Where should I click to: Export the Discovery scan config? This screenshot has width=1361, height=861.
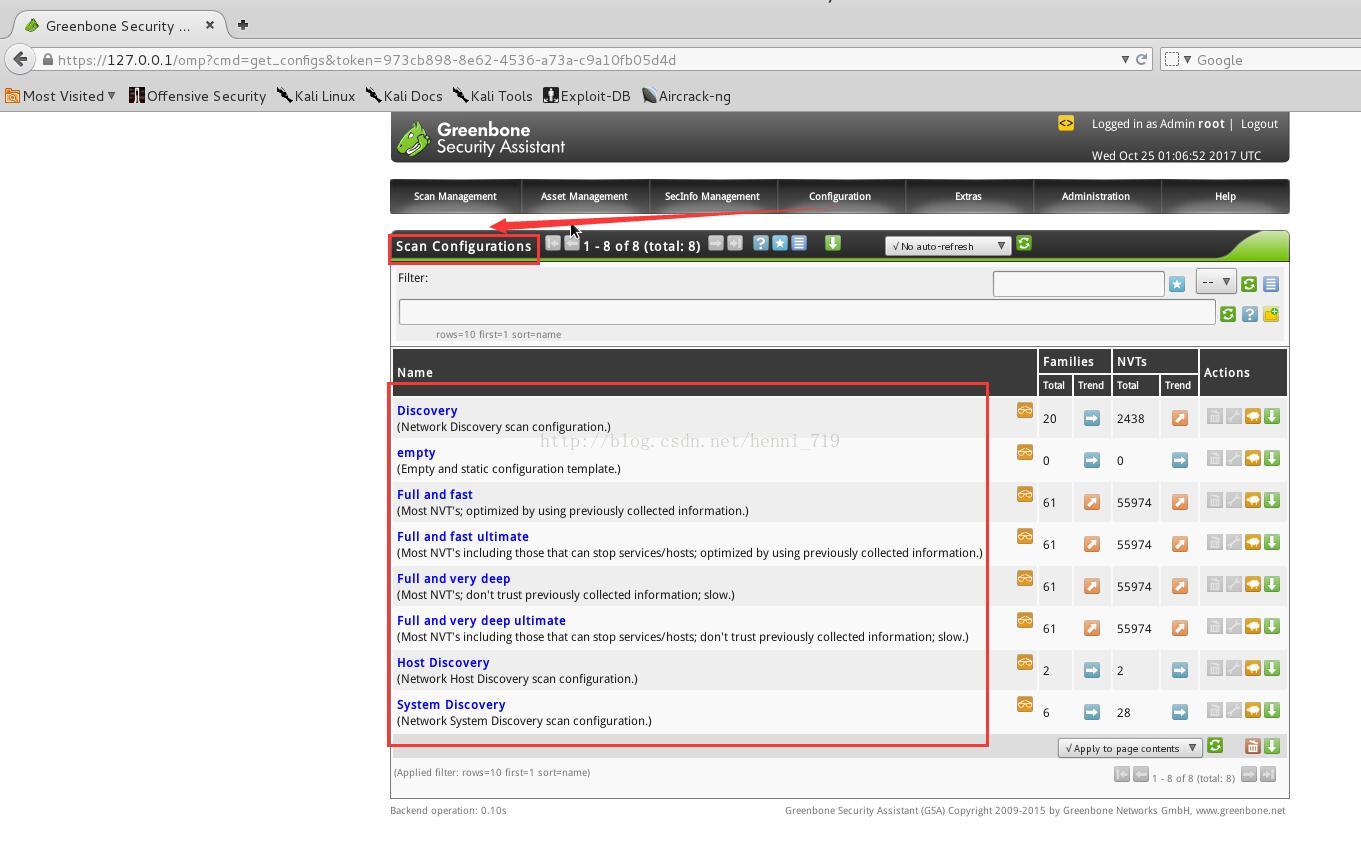1271,416
